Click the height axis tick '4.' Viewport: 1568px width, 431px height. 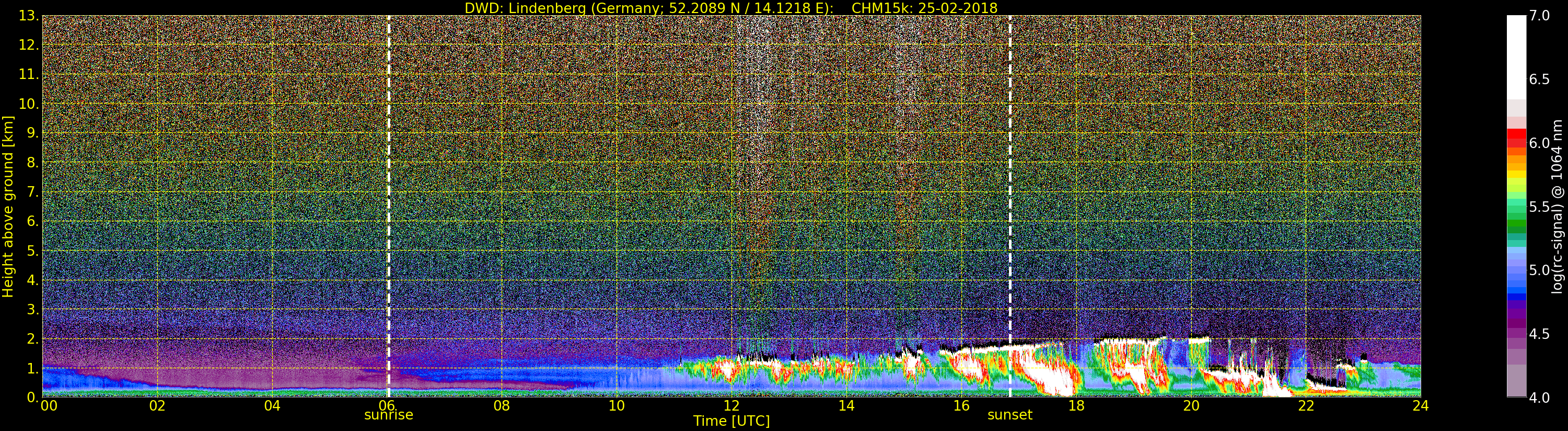(x=33, y=280)
